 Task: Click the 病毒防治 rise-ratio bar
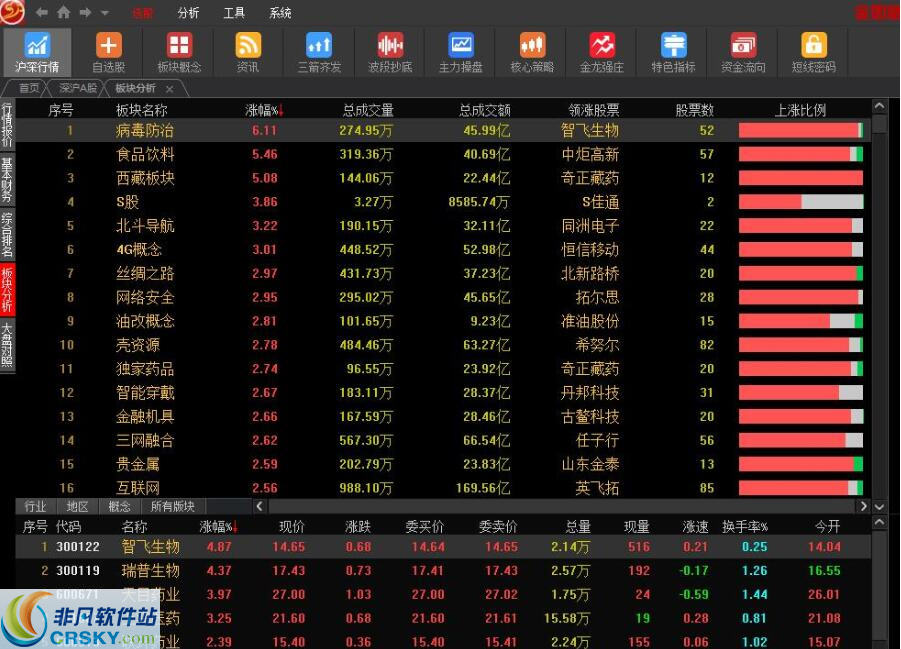tap(800, 130)
